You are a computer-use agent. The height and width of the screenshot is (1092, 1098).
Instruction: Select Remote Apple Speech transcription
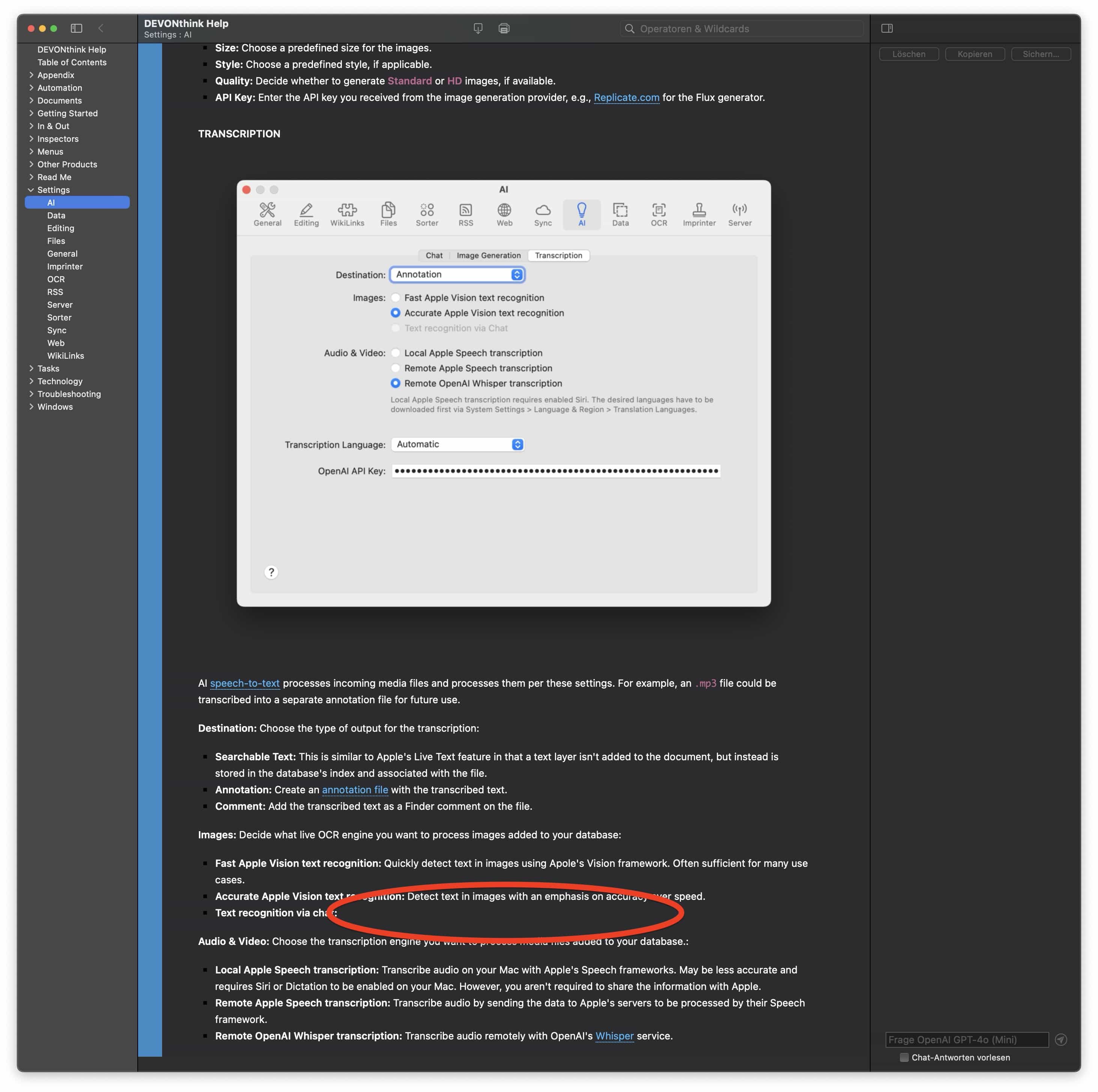click(396, 369)
